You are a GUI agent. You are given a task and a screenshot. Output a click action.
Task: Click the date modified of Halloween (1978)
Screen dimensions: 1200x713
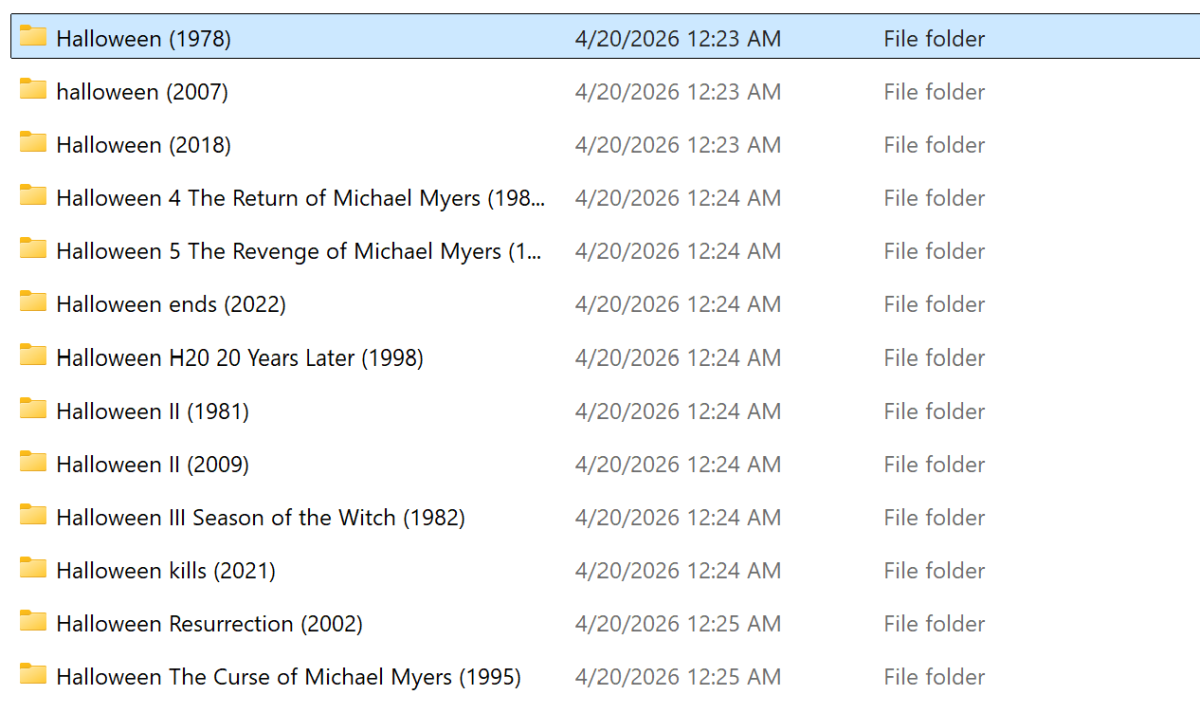point(677,39)
